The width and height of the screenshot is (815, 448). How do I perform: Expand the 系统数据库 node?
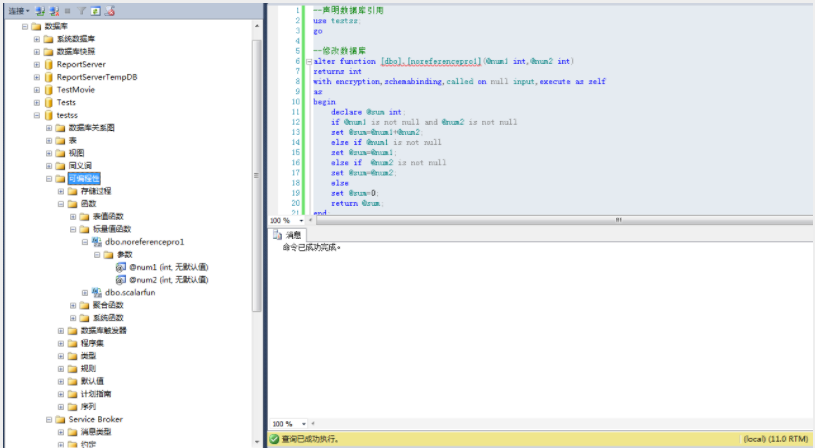click(36, 39)
